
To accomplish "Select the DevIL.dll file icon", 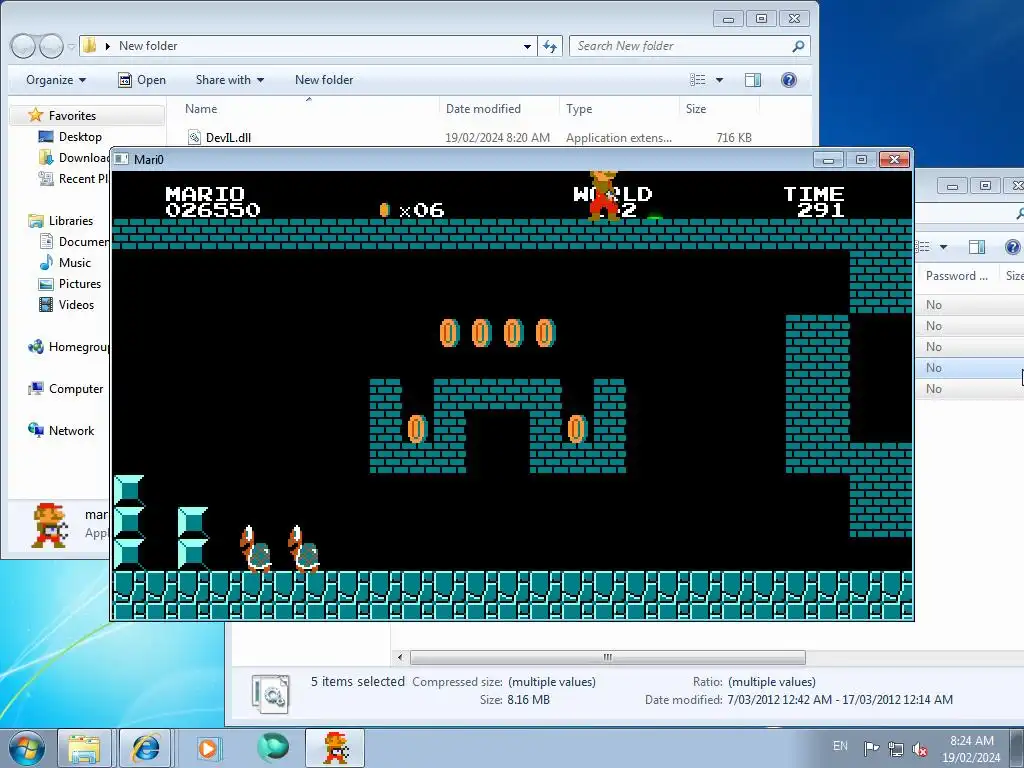I will [x=194, y=137].
